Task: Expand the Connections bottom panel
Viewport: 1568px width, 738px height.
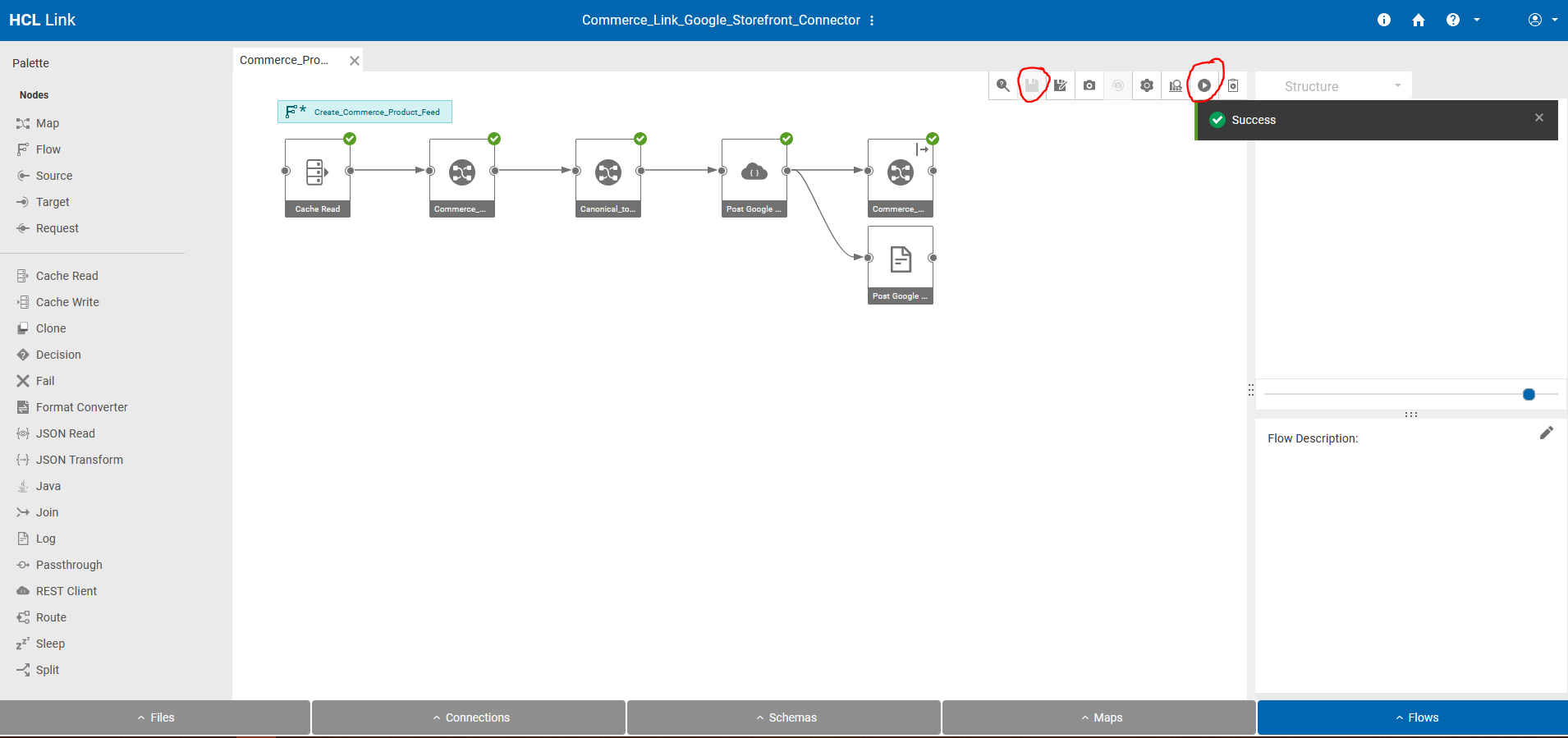Action: pyautogui.click(x=469, y=717)
